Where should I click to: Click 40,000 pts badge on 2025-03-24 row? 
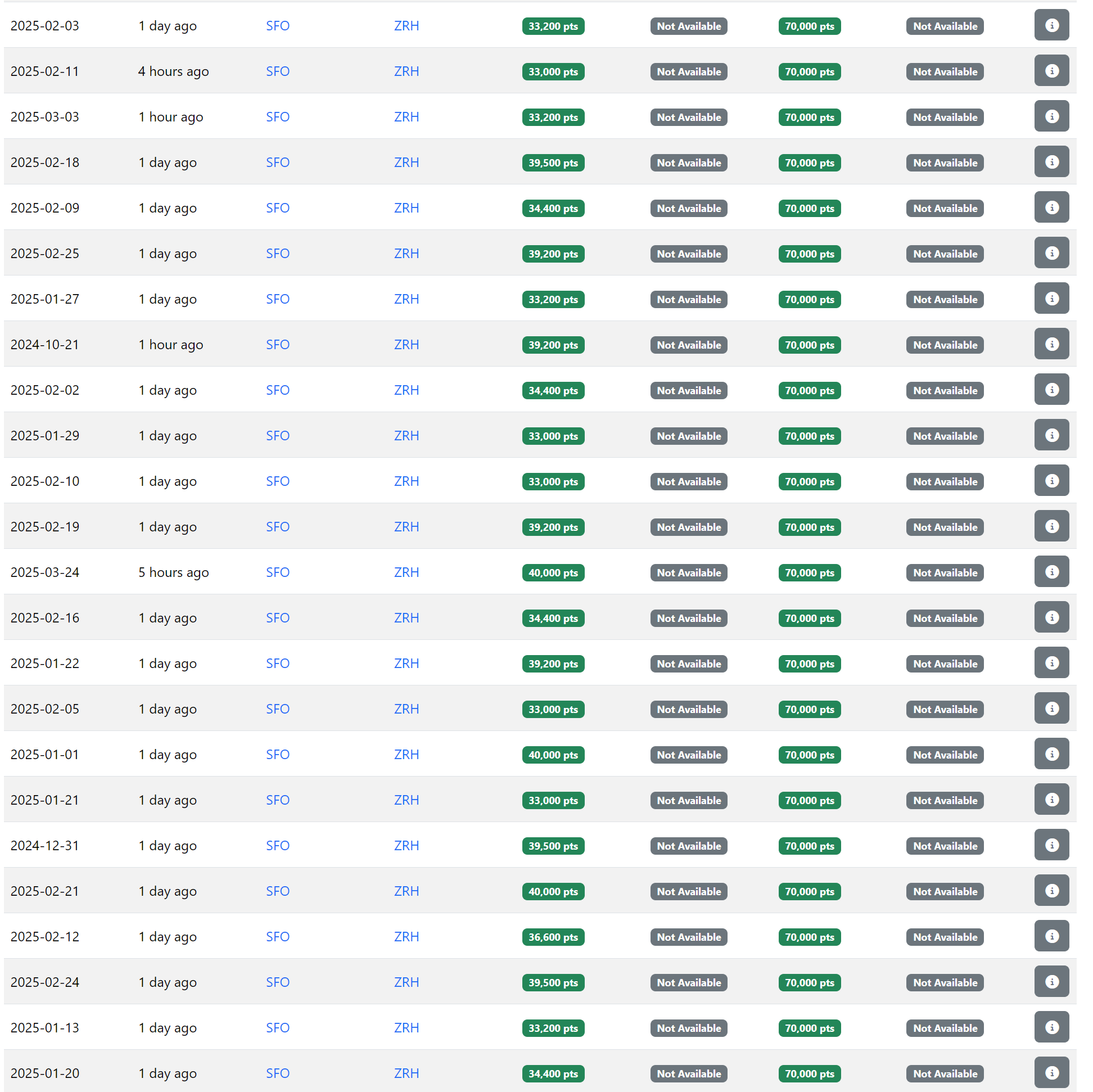[553, 572]
